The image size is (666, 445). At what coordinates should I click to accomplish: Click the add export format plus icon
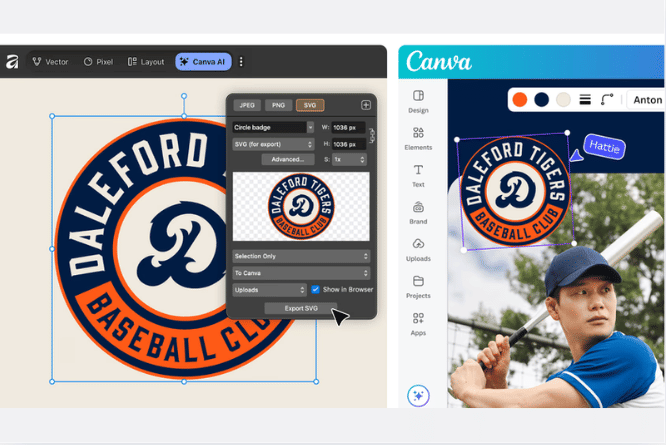366,105
